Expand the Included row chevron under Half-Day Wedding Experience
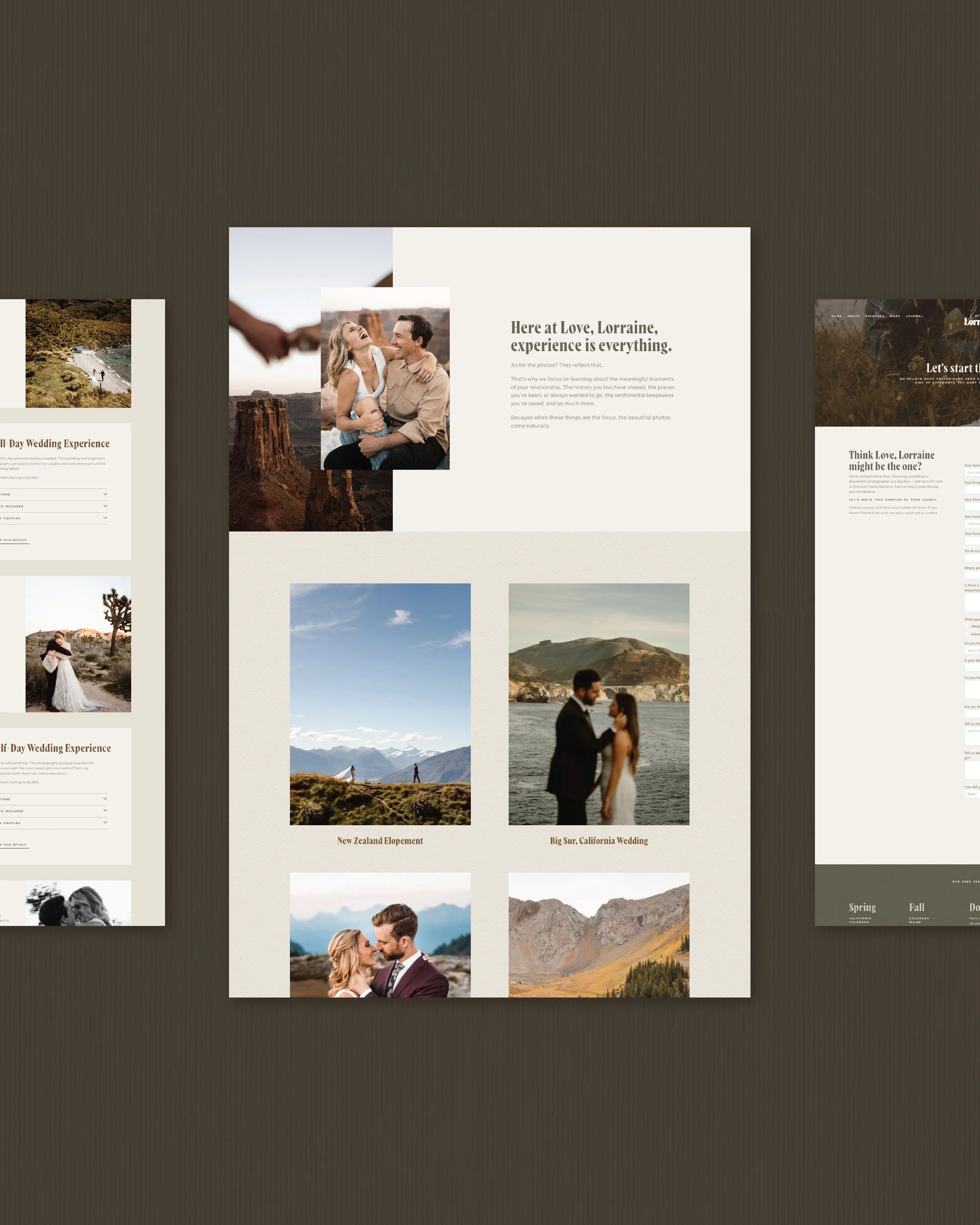The width and height of the screenshot is (980, 1225). click(x=105, y=810)
